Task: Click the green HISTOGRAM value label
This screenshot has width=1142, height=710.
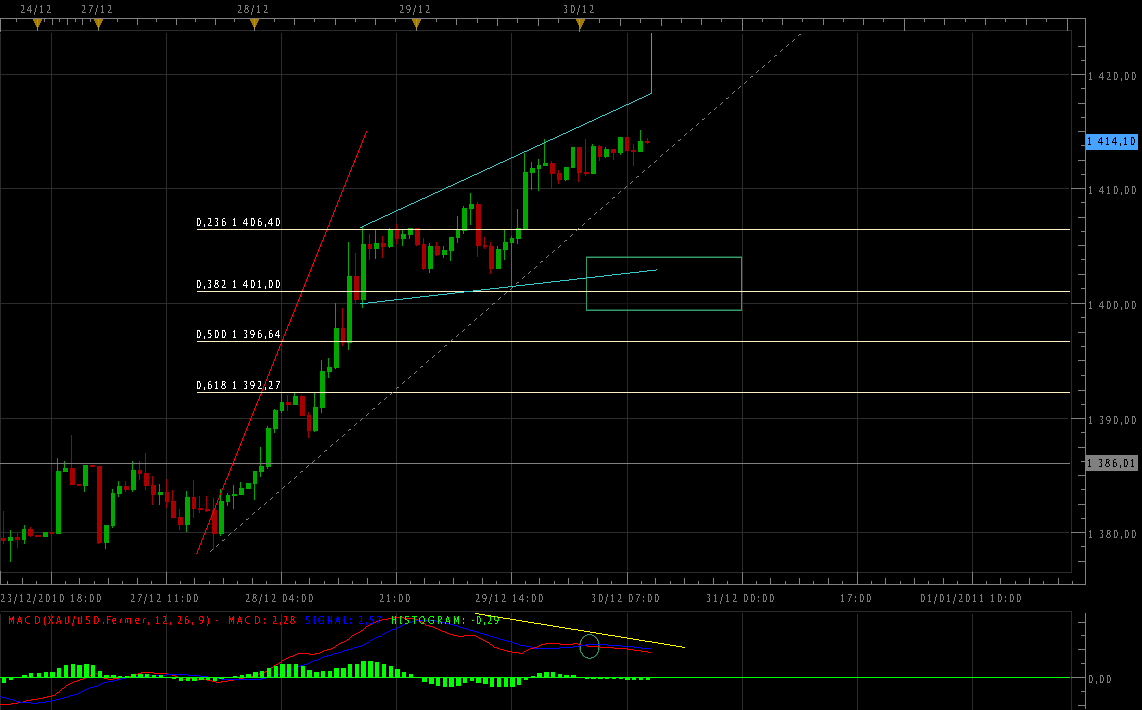Action: [438, 620]
